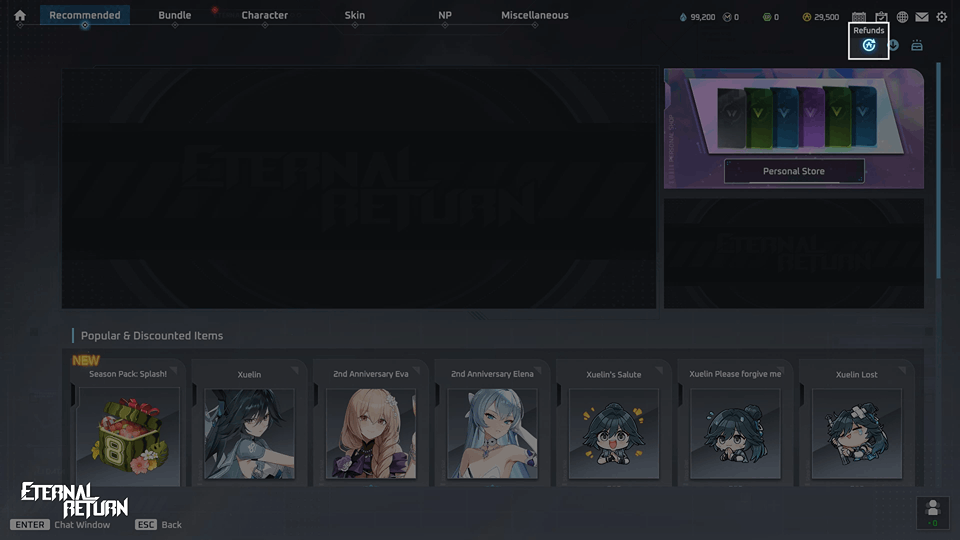Image resolution: width=960 pixels, height=540 pixels.
Task: Open the missions clipboard icon
Action: tap(881, 17)
